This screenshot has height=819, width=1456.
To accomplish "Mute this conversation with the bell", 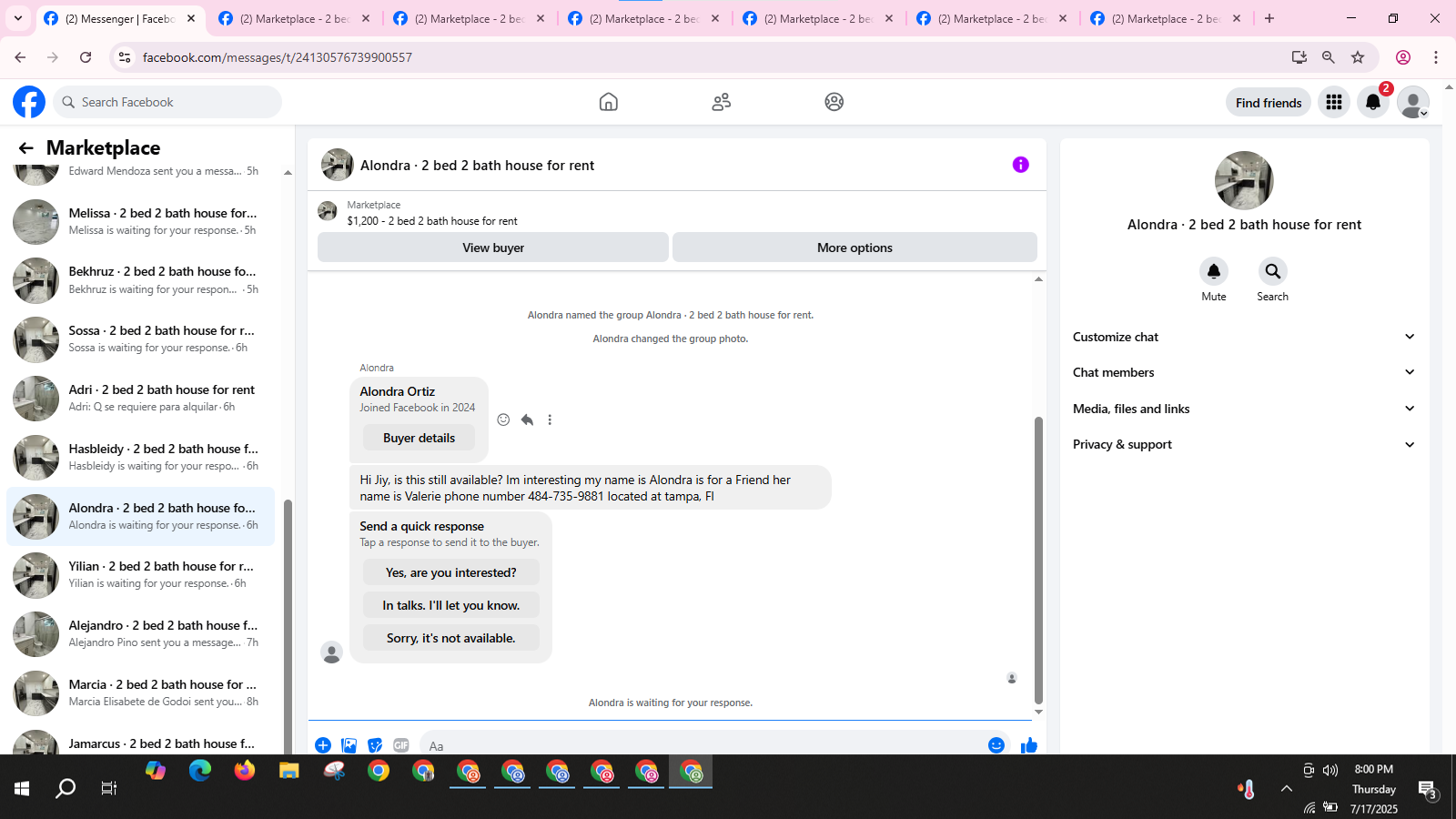I will pyautogui.click(x=1214, y=271).
